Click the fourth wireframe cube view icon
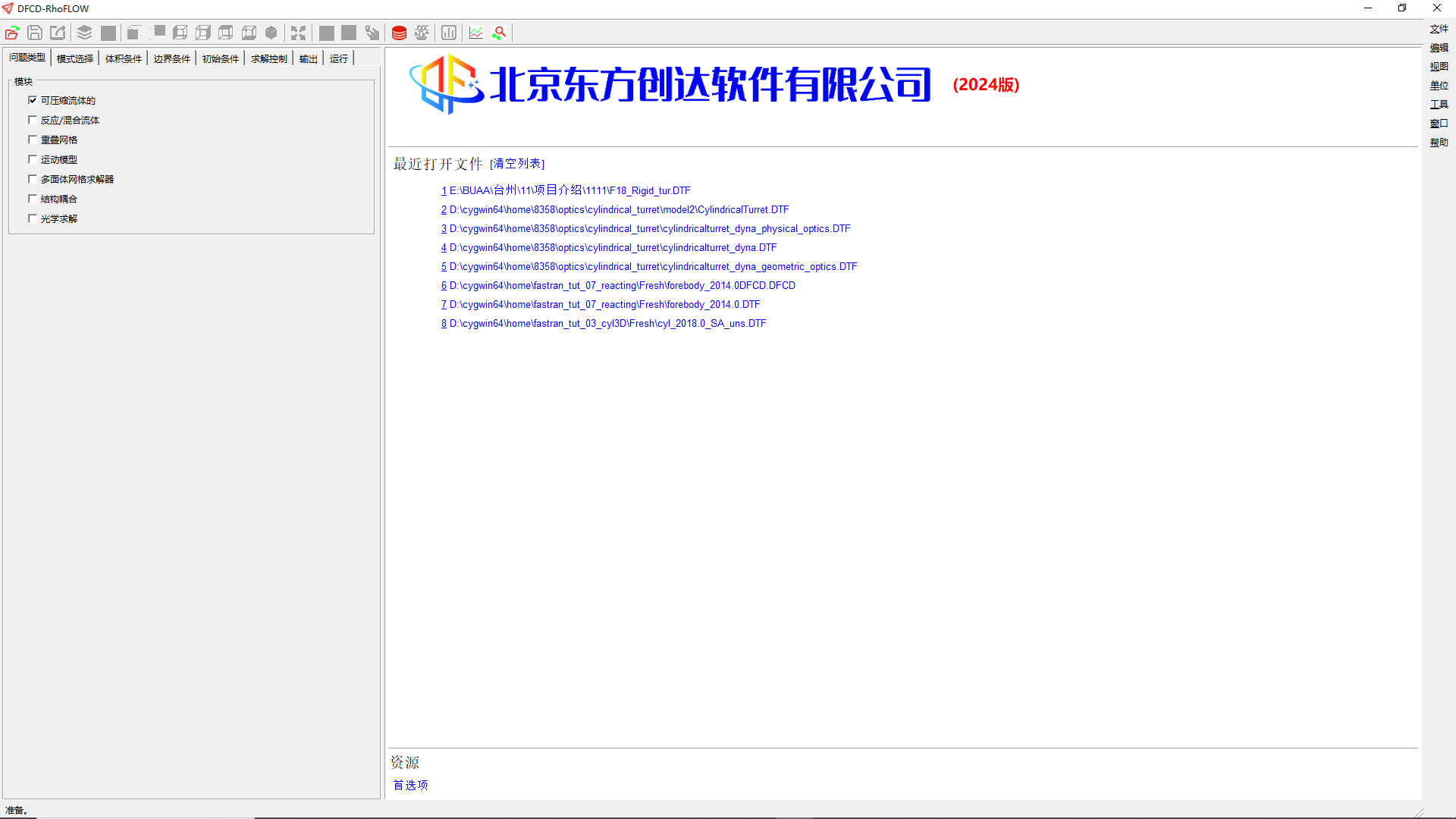The height and width of the screenshot is (819, 1456). coord(249,33)
